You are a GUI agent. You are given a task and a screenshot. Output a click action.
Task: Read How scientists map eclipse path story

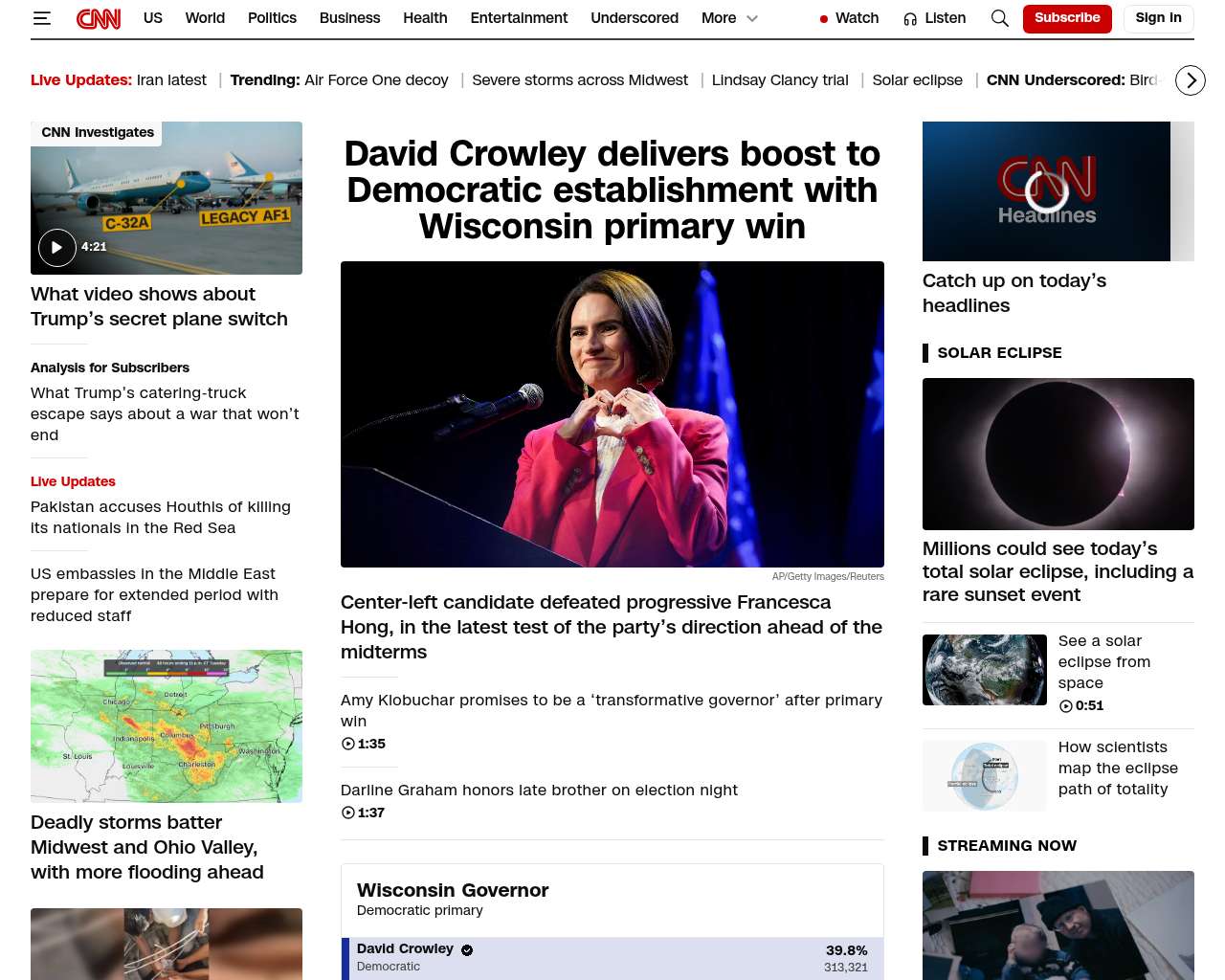(1118, 768)
